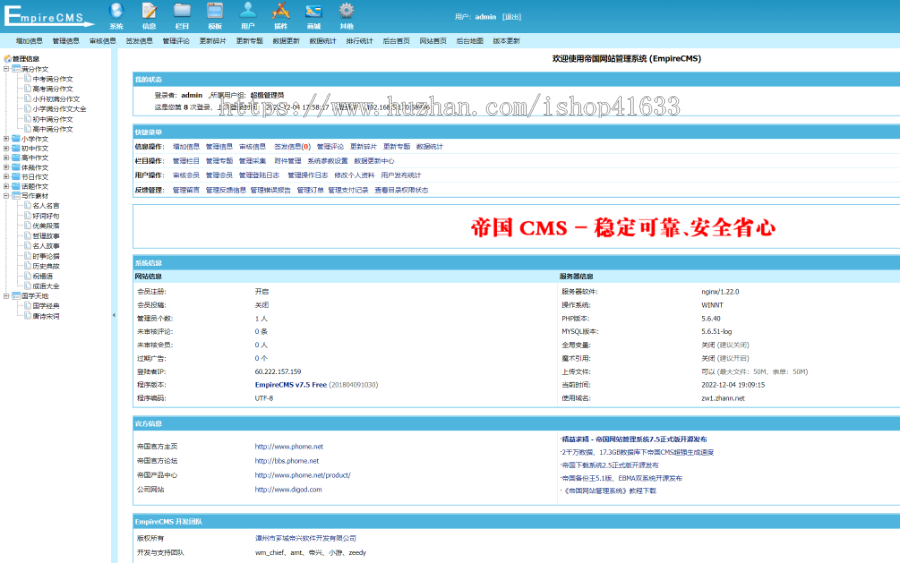Open 管理留言 in the 反馈管理 row

tap(186, 190)
